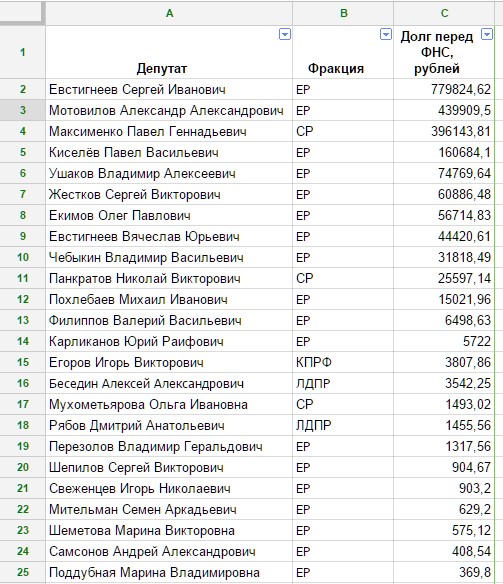Select cell with Евстигнеев Сергей Иванович

point(169,89)
